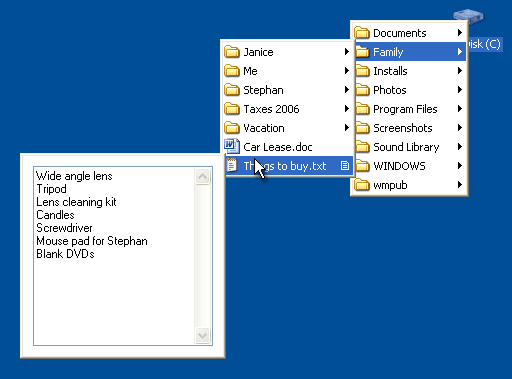Open the Me menu entry
This screenshot has height=379, width=512.
[x=288, y=71]
